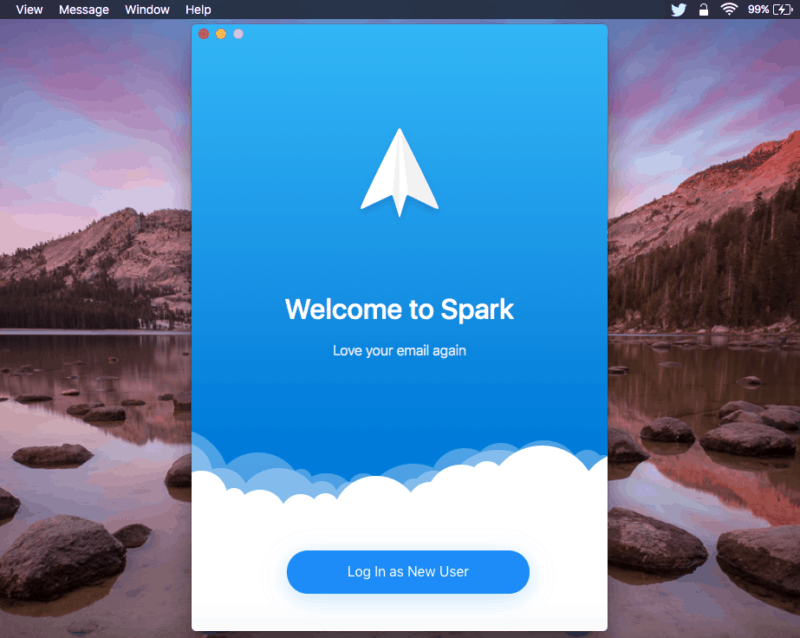Open the Message menu
This screenshot has height=638, width=800.
pos(83,9)
